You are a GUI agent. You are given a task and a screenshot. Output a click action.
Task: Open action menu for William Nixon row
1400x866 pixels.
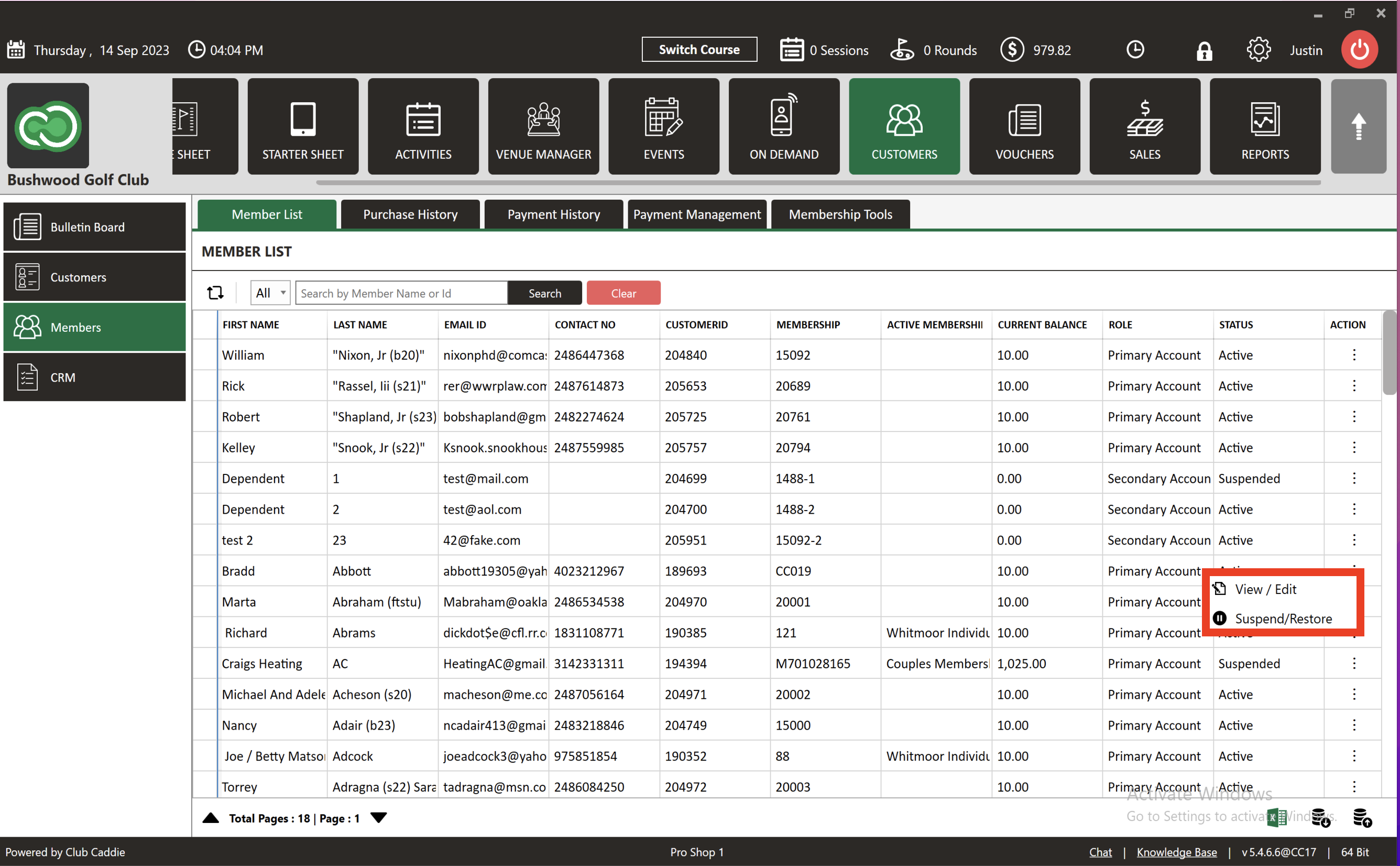(x=1354, y=355)
